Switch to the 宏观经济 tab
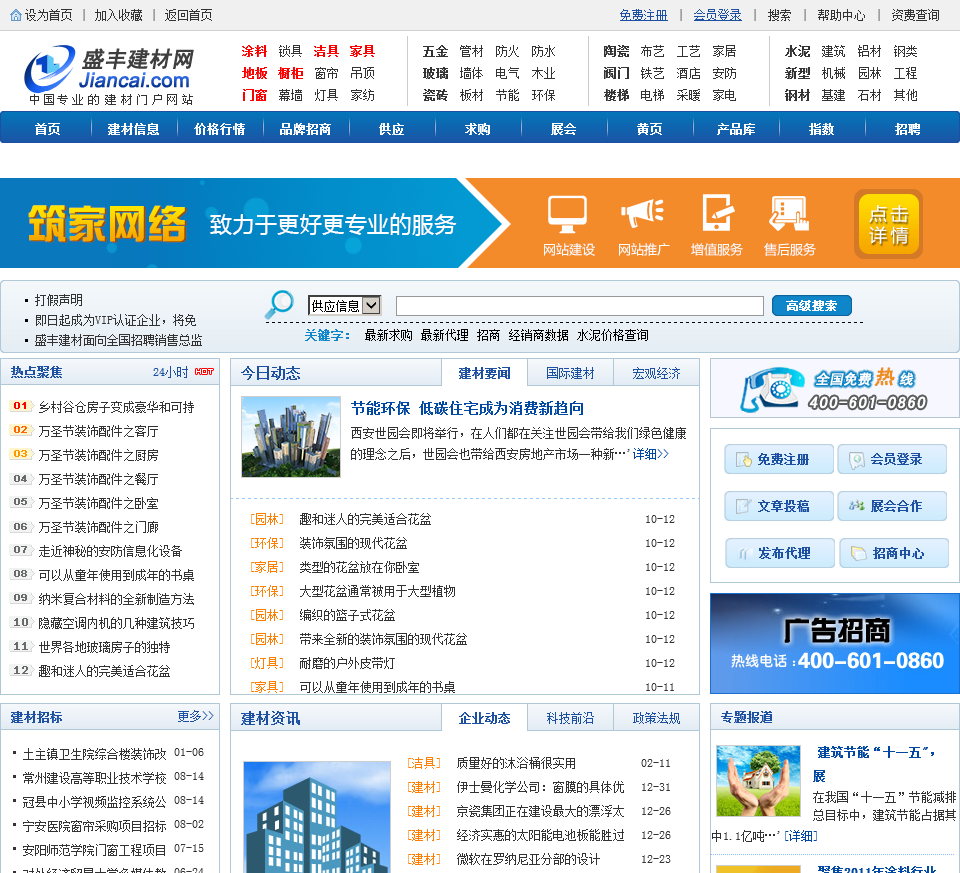Image resolution: width=960 pixels, height=873 pixels. (656, 373)
